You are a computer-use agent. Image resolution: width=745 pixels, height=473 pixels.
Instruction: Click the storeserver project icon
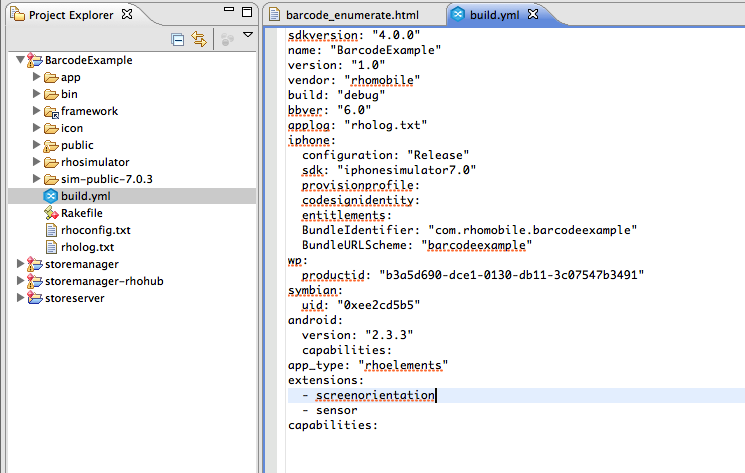point(35,298)
